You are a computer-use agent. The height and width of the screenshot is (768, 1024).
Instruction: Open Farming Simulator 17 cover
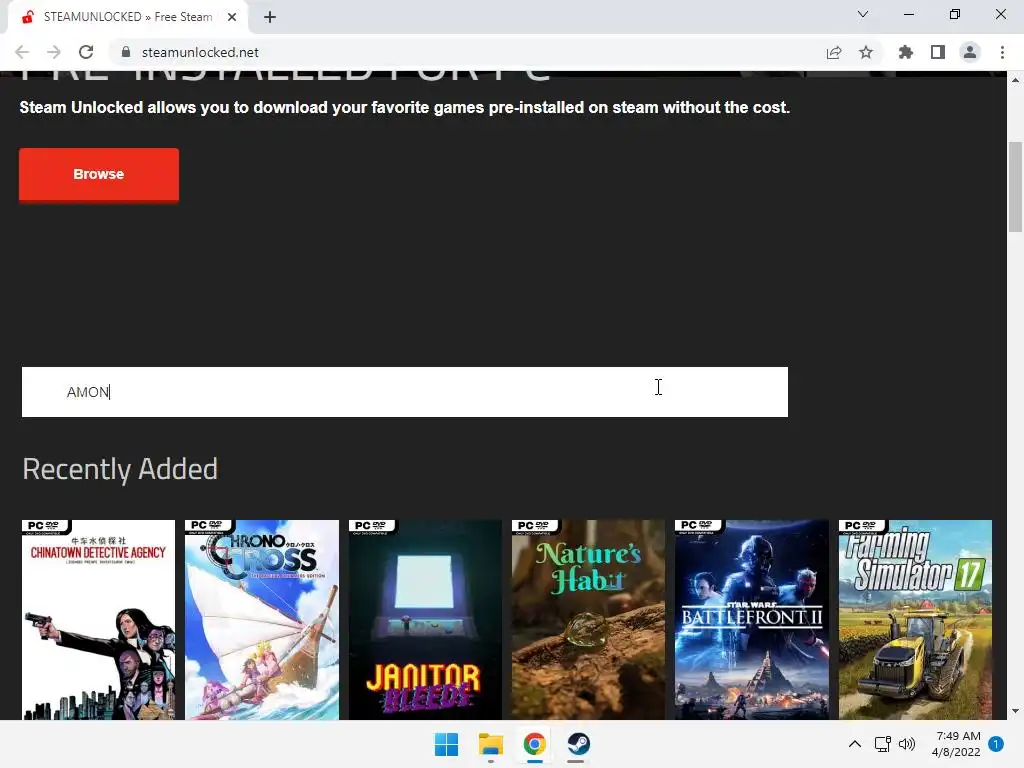point(915,620)
